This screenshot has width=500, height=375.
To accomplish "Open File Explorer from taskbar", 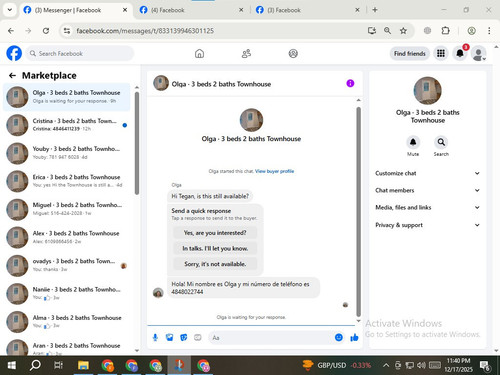I will [x=83, y=365].
